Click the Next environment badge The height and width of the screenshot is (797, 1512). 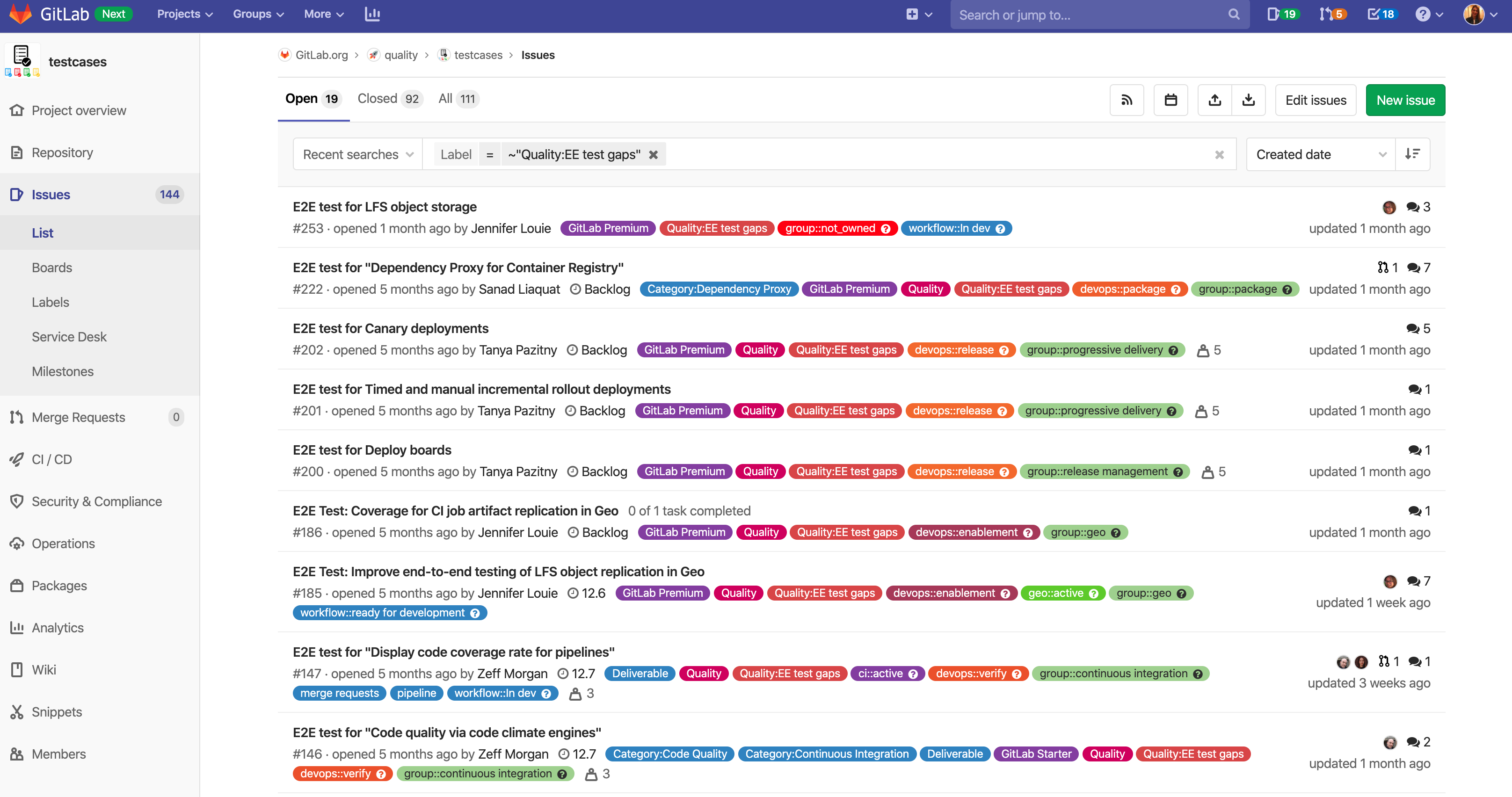(113, 14)
